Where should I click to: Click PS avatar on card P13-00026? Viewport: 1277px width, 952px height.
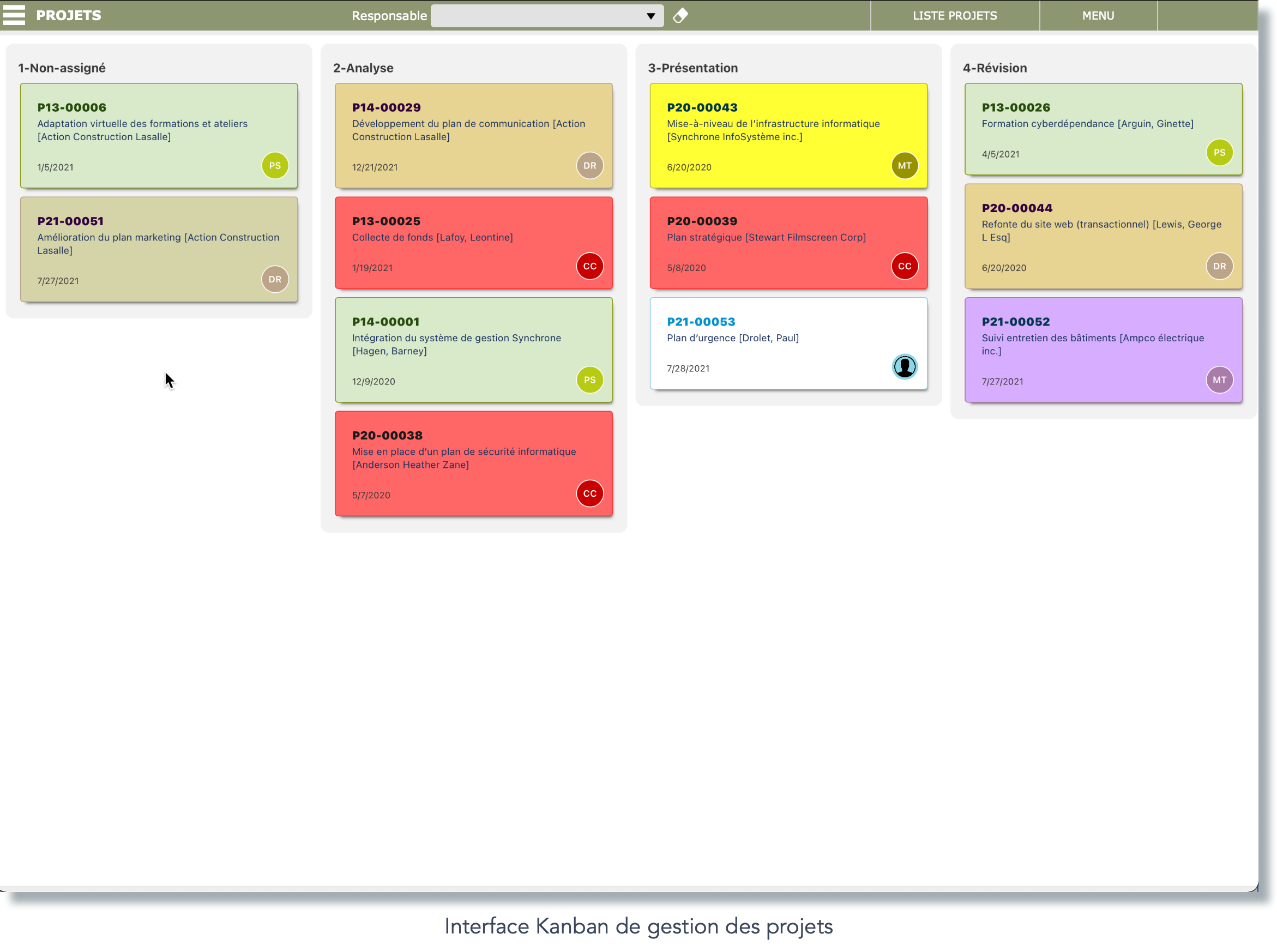click(x=1219, y=153)
